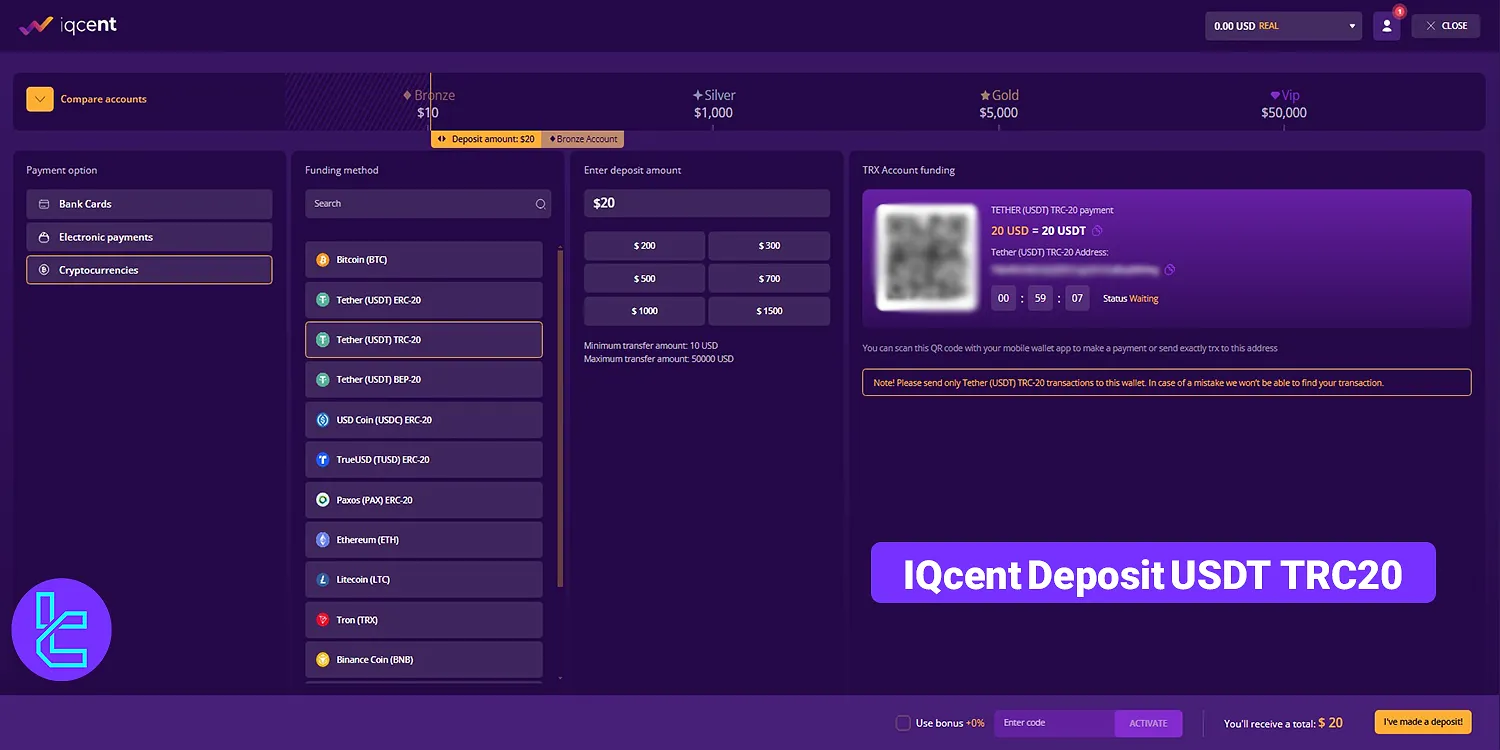
Task: Click the CLOSE button
Action: (x=1446, y=26)
